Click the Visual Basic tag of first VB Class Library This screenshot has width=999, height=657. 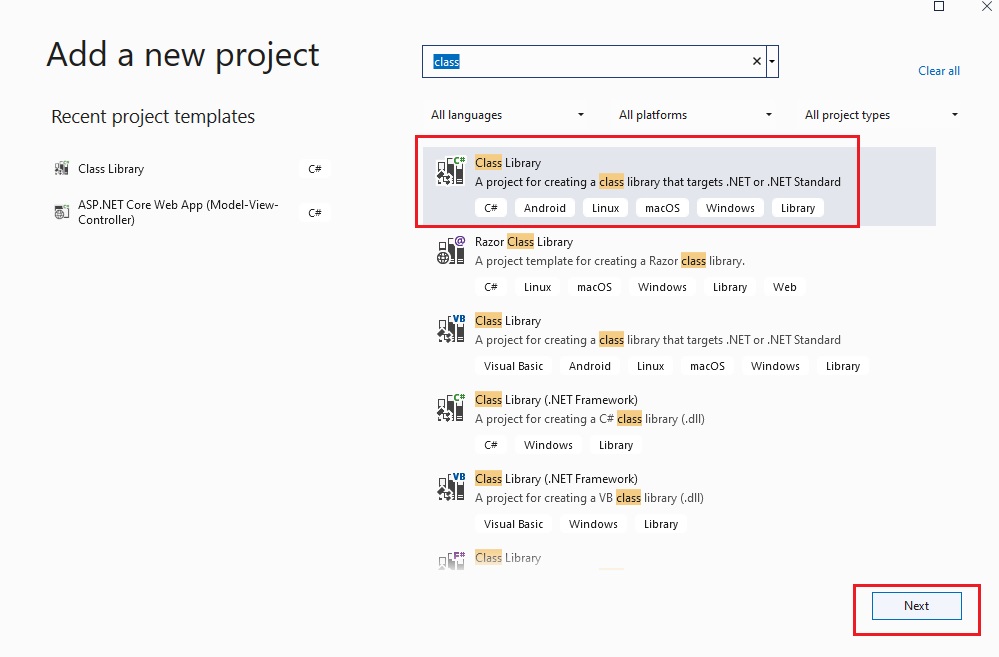click(514, 366)
